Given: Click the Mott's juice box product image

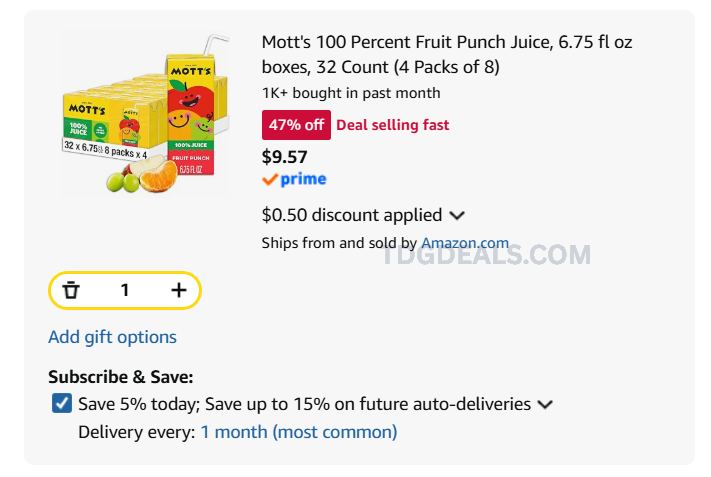Looking at the screenshot, I should point(146,113).
